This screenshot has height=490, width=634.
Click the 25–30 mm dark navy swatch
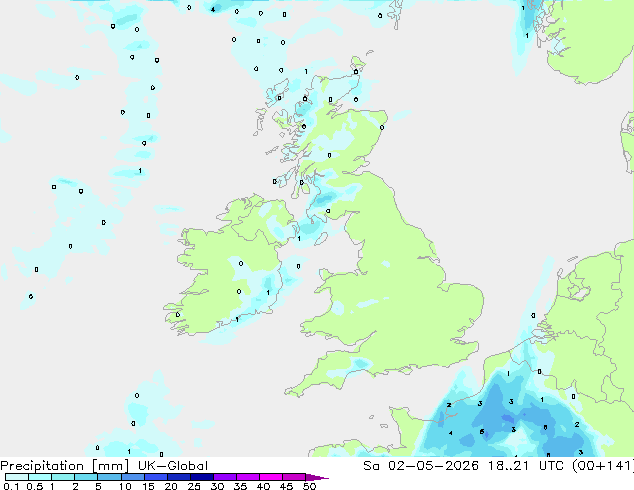[x=201, y=477]
